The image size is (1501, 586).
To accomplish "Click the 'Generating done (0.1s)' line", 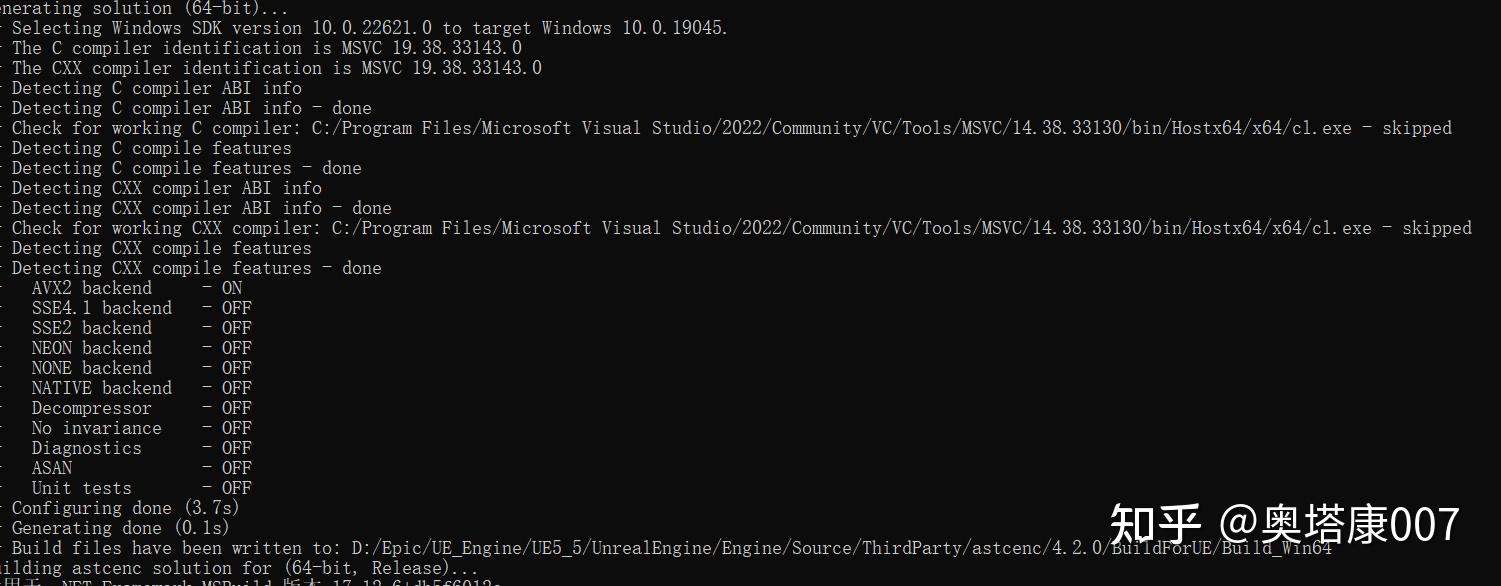I will [120, 528].
